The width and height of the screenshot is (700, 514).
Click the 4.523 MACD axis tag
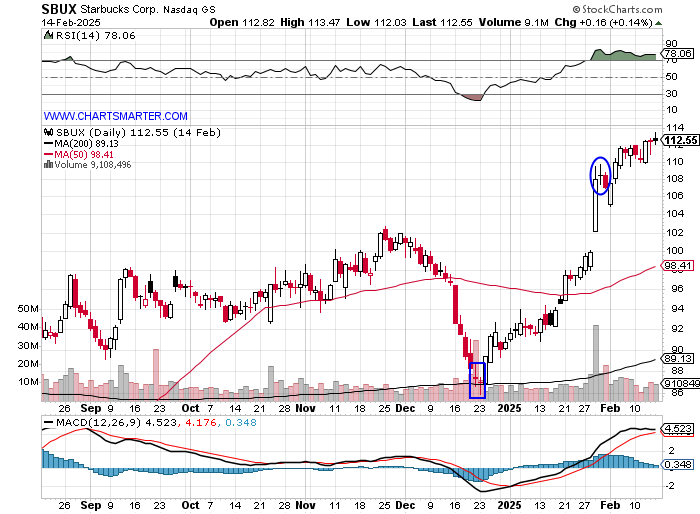click(x=677, y=429)
